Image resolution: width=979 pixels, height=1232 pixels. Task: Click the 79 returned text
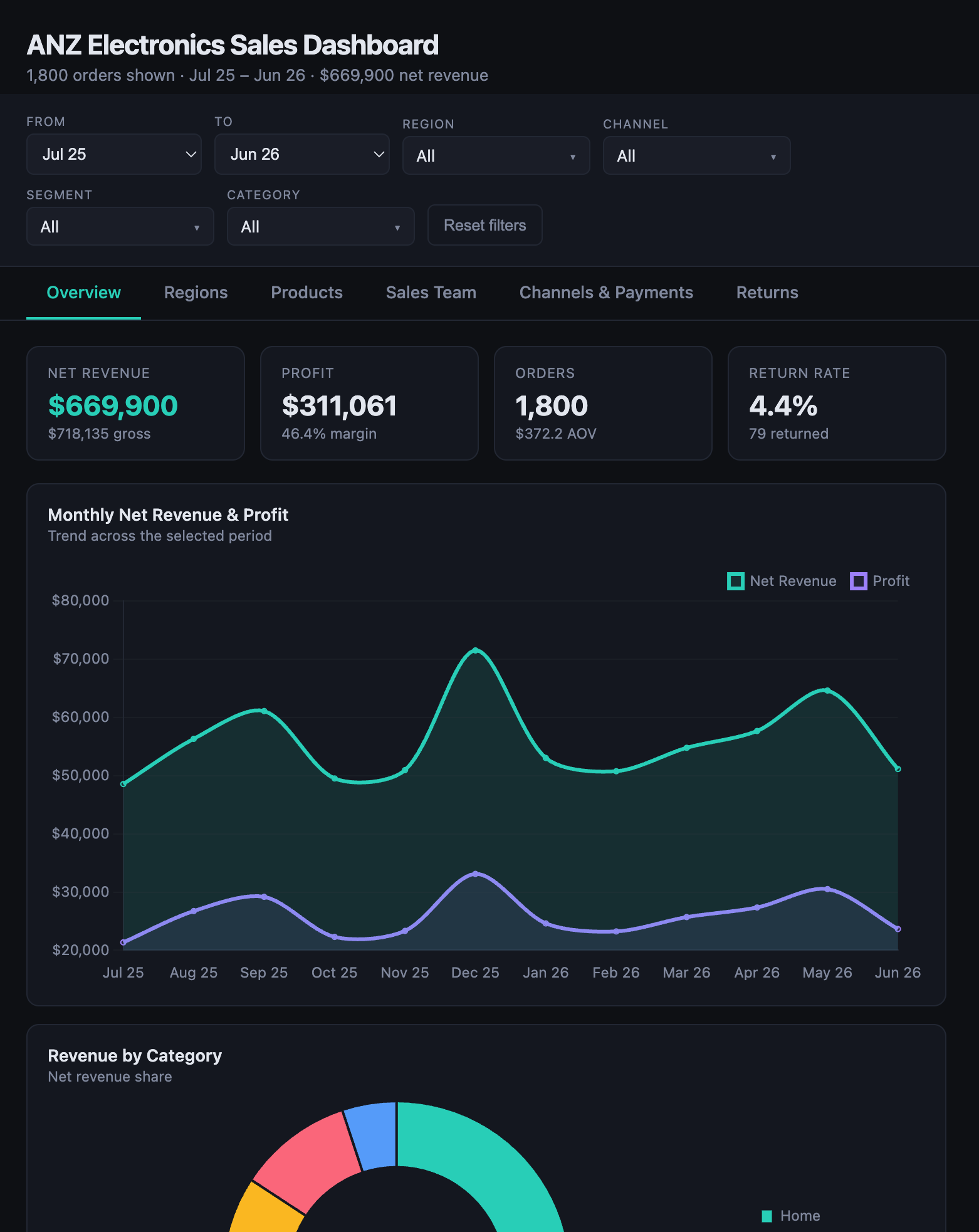[788, 434]
